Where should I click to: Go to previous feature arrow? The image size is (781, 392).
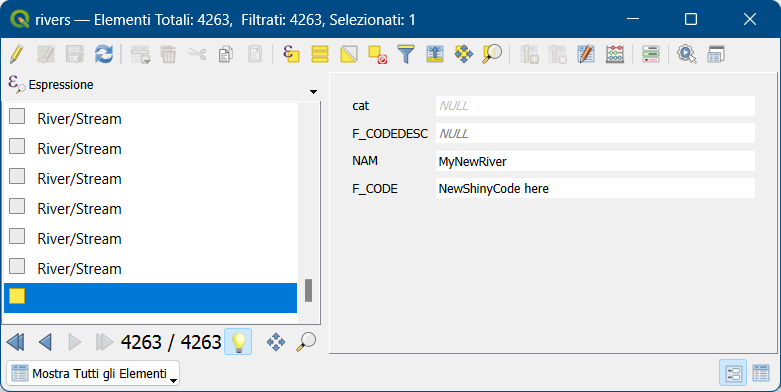pos(45,342)
